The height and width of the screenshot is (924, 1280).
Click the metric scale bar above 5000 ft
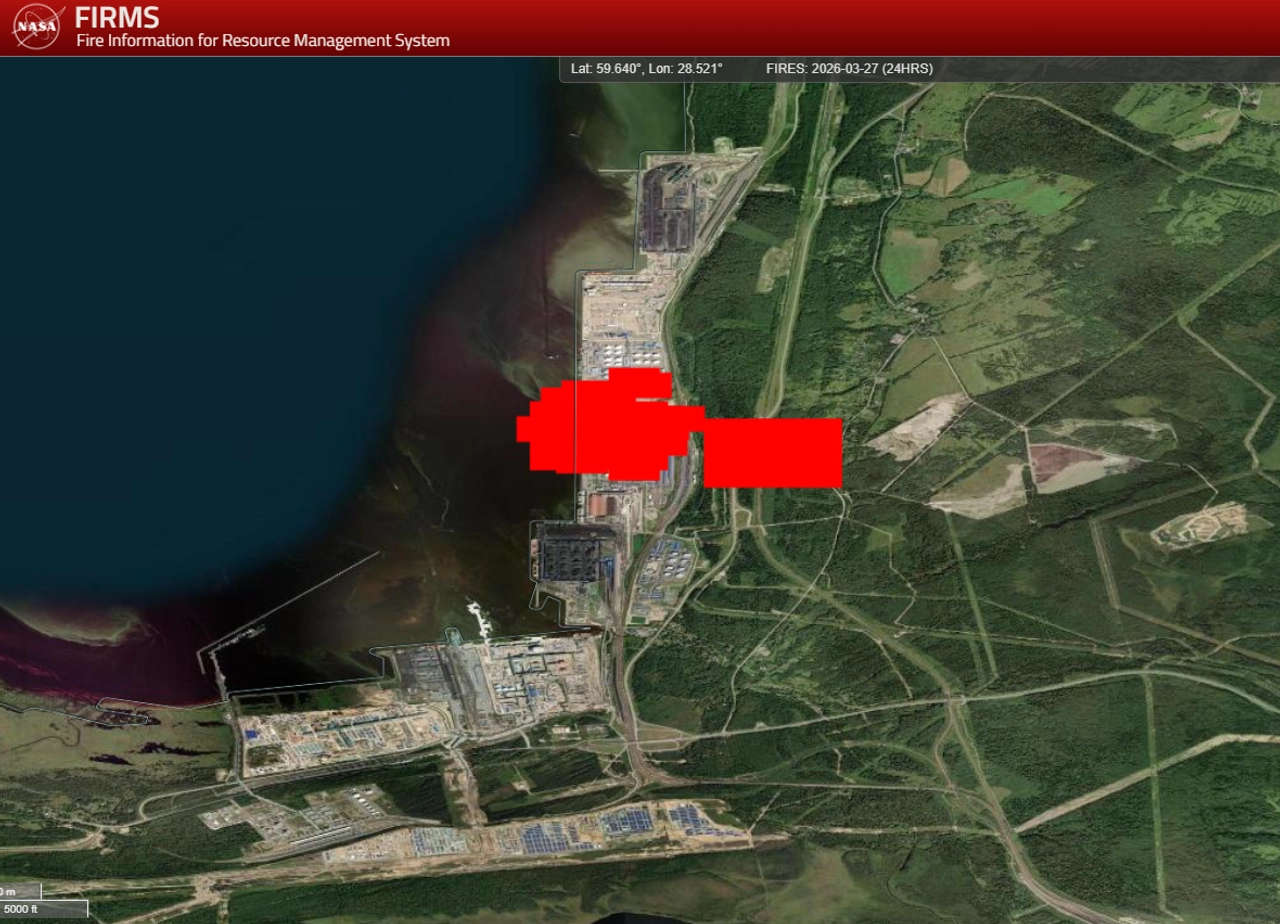(x=20, y=891)
